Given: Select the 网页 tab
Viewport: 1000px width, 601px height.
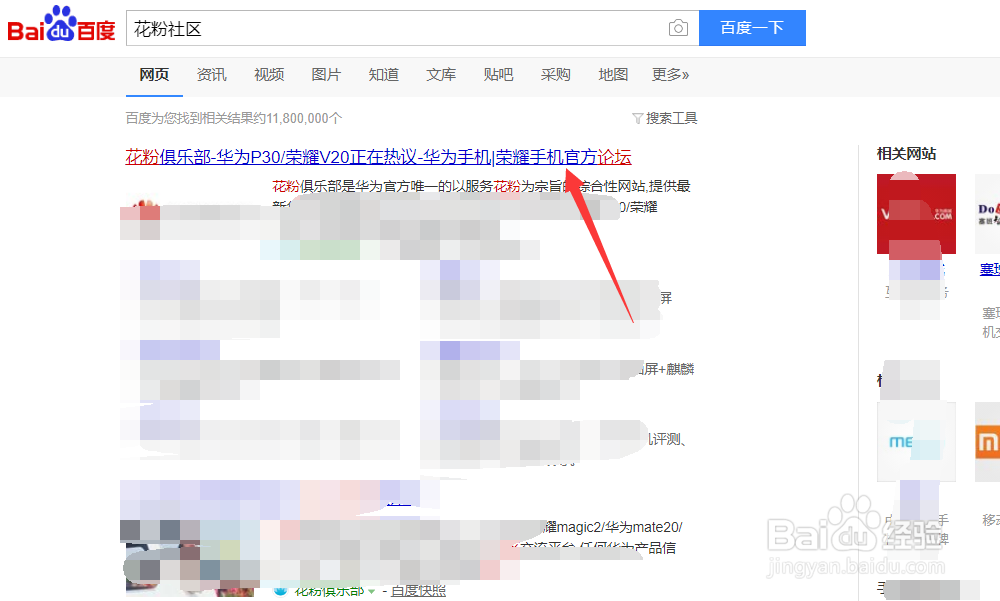Looking at the screenshot, I should 154,75.
